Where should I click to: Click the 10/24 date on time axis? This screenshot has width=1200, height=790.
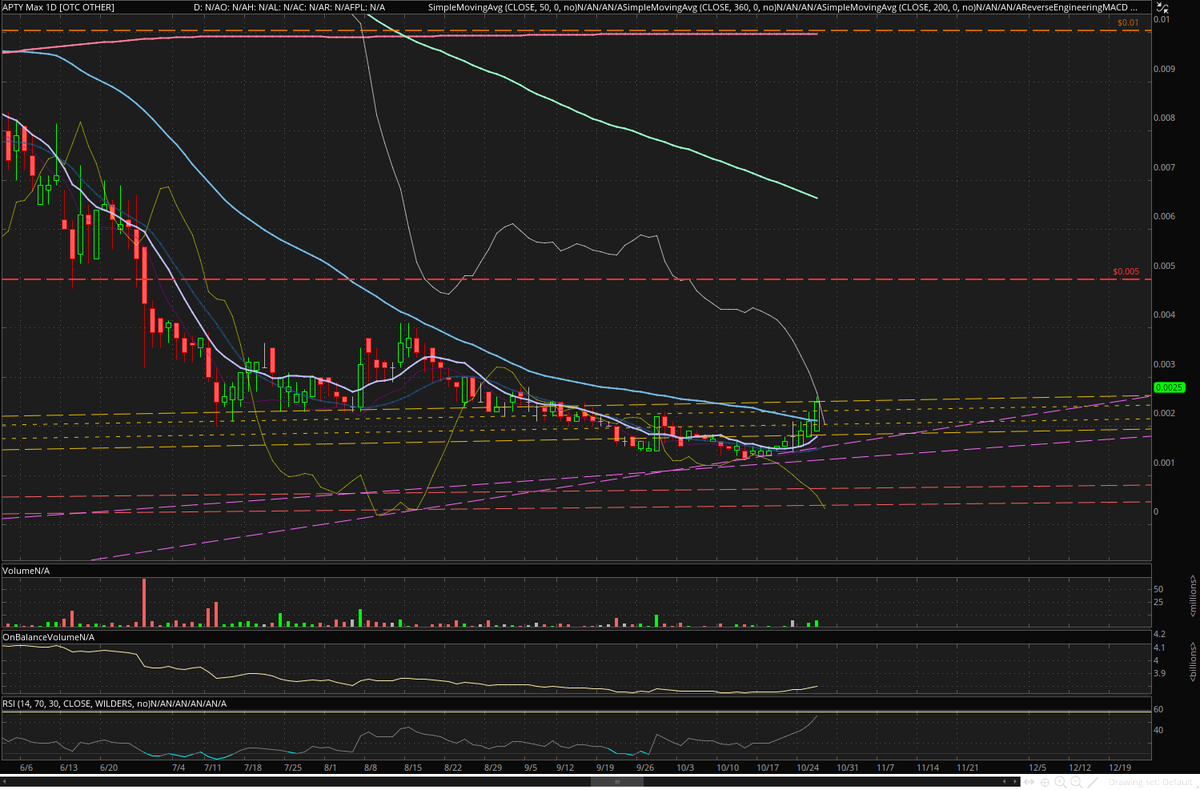tap(810, 766)
